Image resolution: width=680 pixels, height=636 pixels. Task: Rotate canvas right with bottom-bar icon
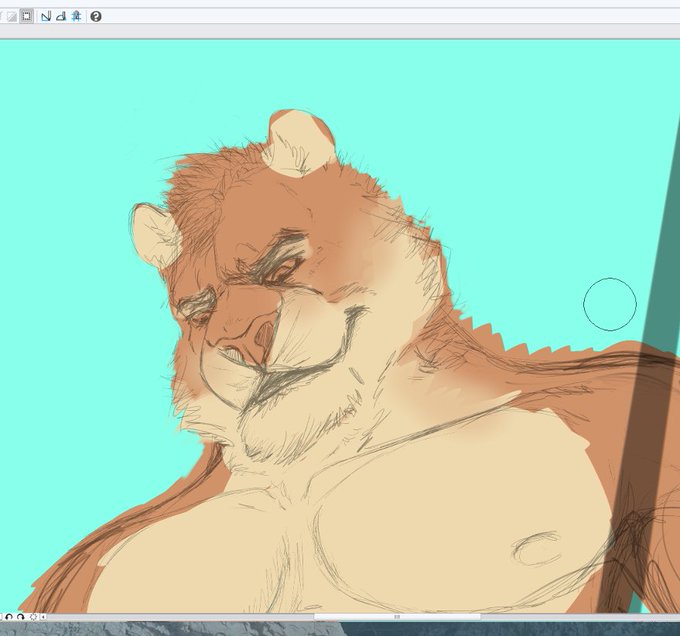[20, 616]
